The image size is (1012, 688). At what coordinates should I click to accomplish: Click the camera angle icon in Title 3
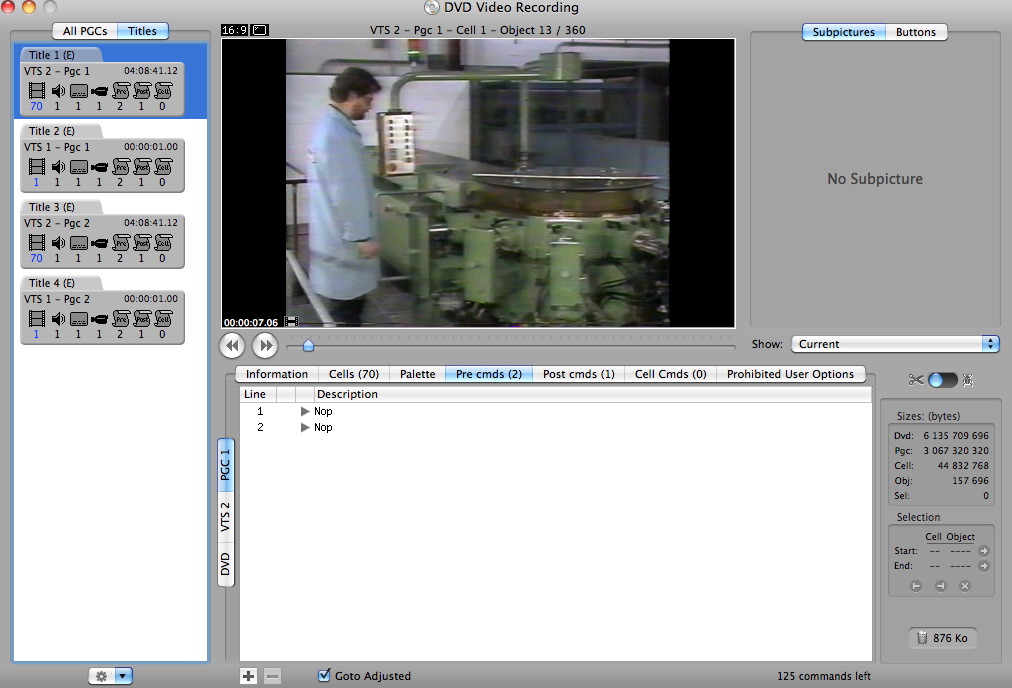(99, 243)
